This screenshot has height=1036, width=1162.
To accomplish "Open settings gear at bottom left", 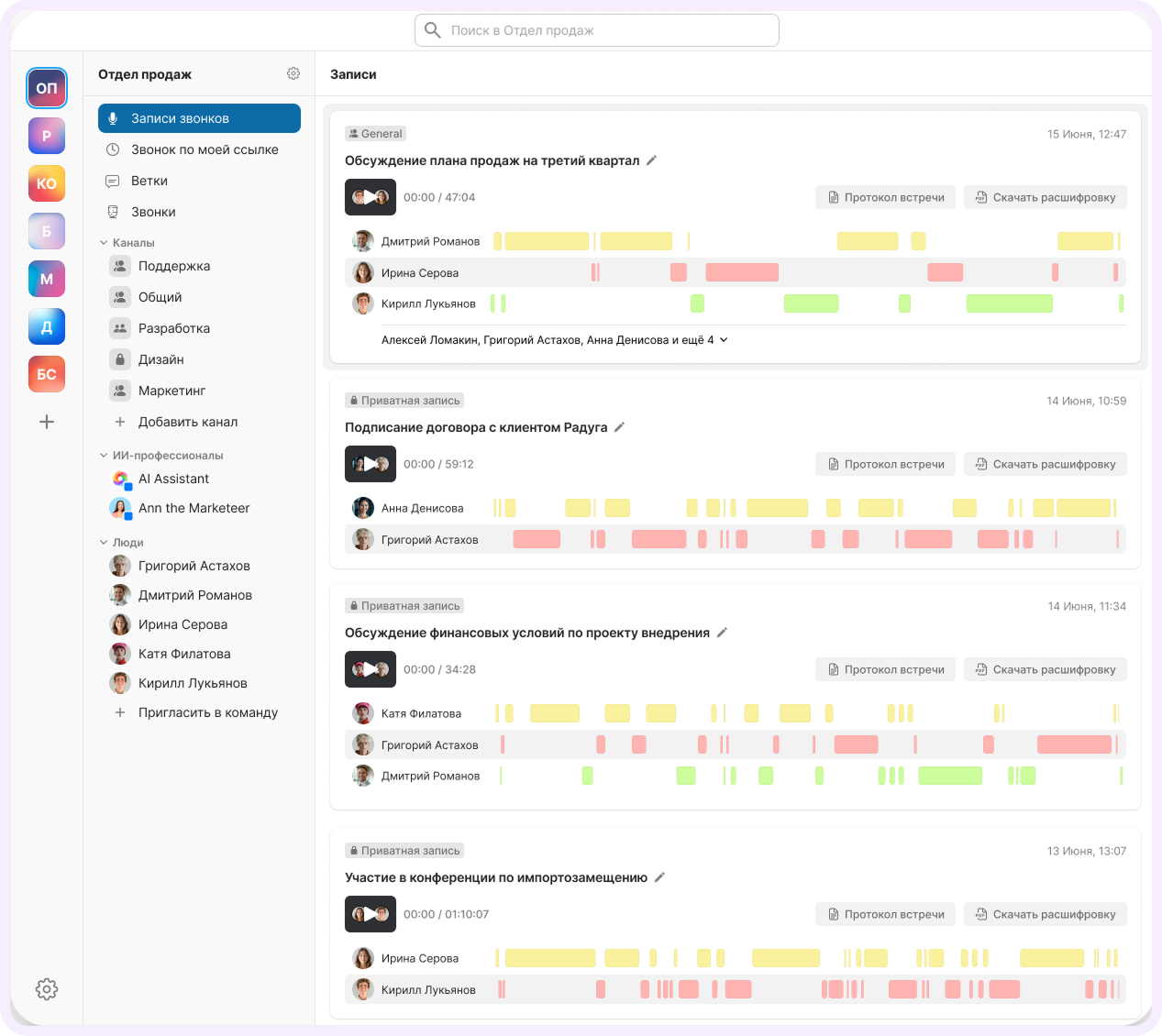I will [47, 988].
